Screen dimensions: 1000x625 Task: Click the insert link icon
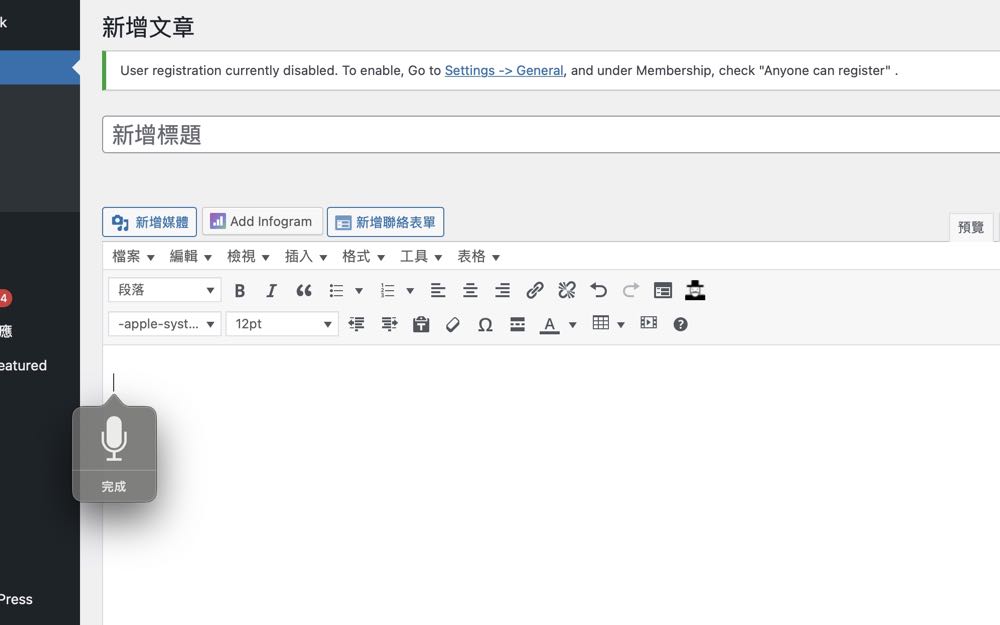tap(535, 291)
